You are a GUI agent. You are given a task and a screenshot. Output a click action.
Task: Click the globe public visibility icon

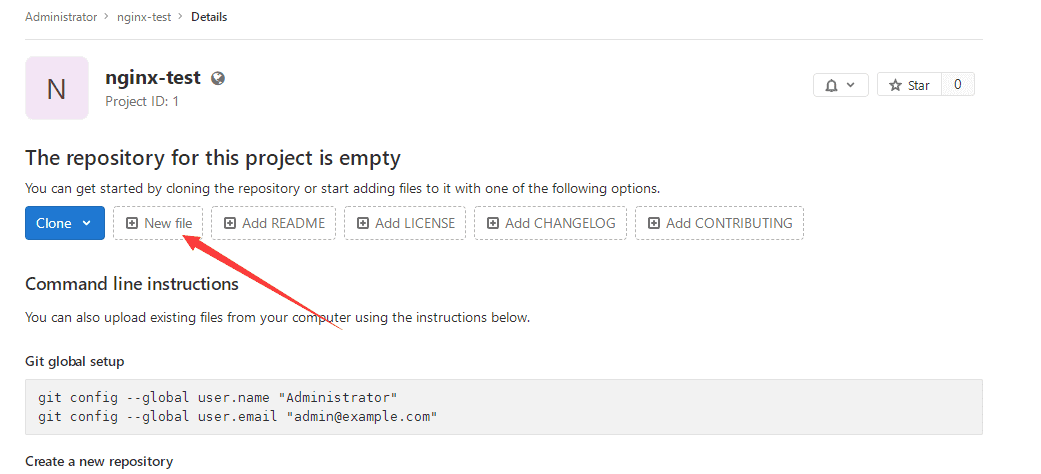(x=218, y=78)
